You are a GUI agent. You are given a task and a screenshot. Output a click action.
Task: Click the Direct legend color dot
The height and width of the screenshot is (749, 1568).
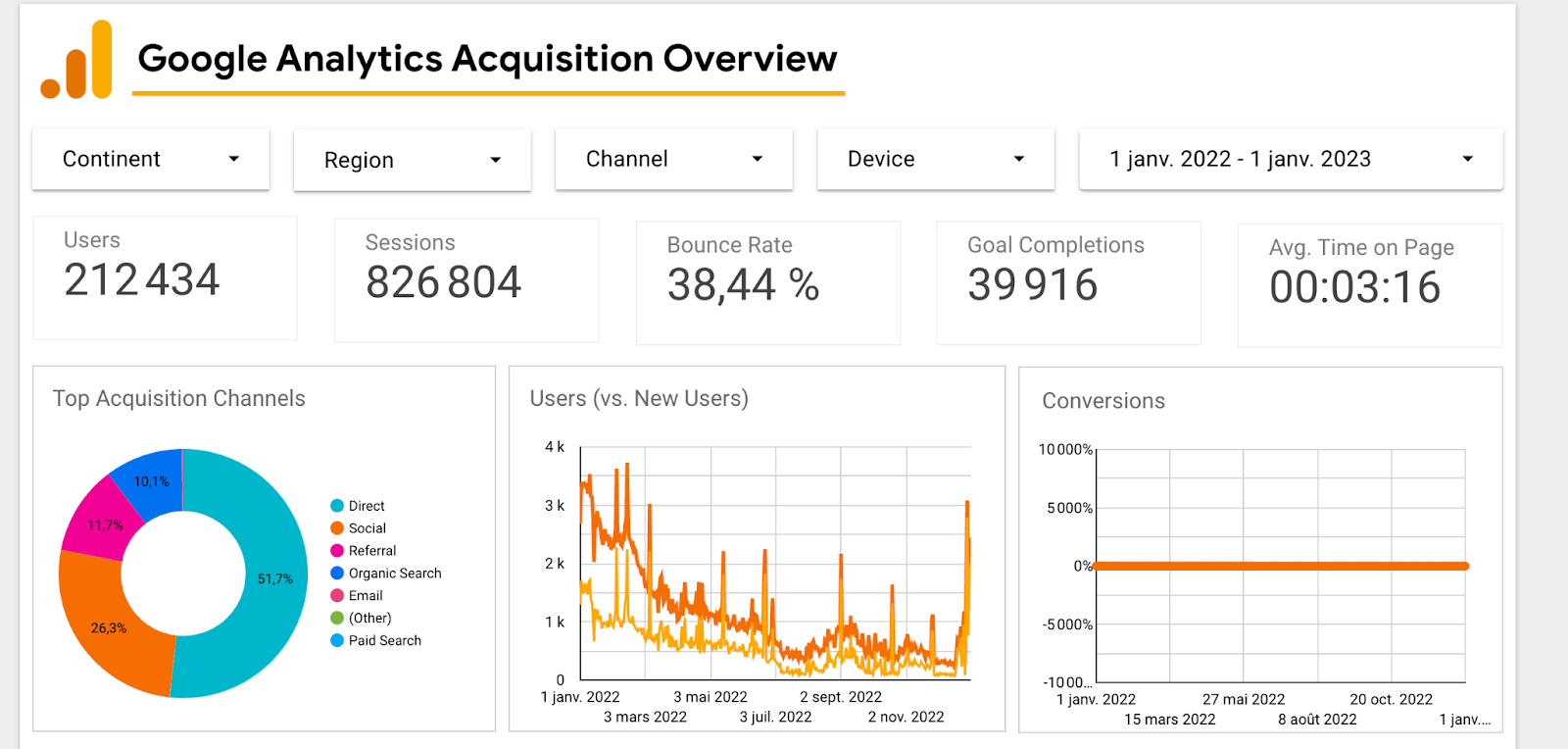coord(337,506)
